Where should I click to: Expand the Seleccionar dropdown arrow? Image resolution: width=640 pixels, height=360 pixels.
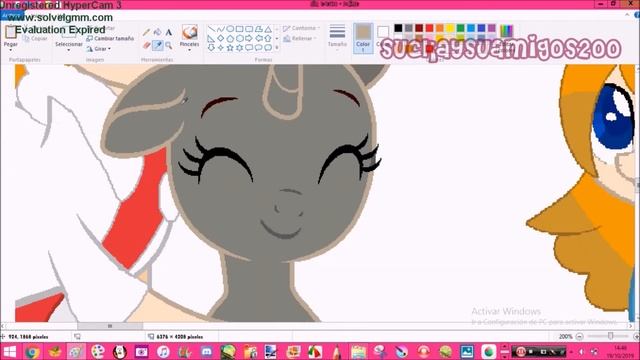coord(69,50)
